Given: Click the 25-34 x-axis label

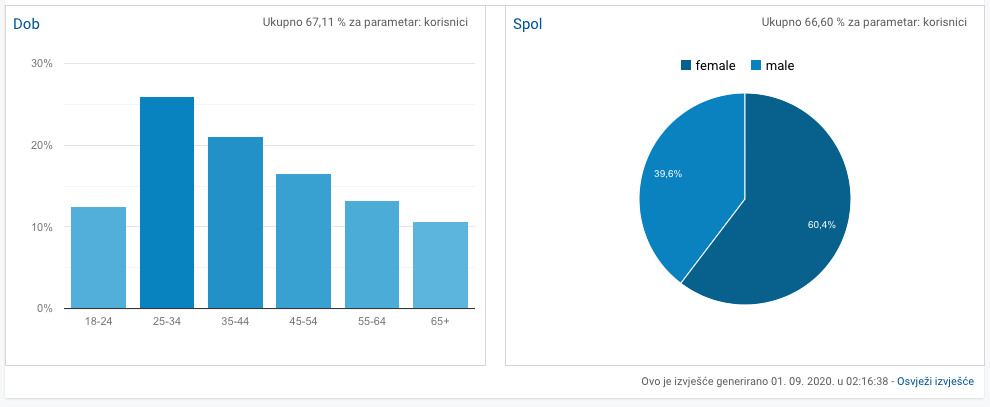Looking at the screenshot, I should (167, 321).
